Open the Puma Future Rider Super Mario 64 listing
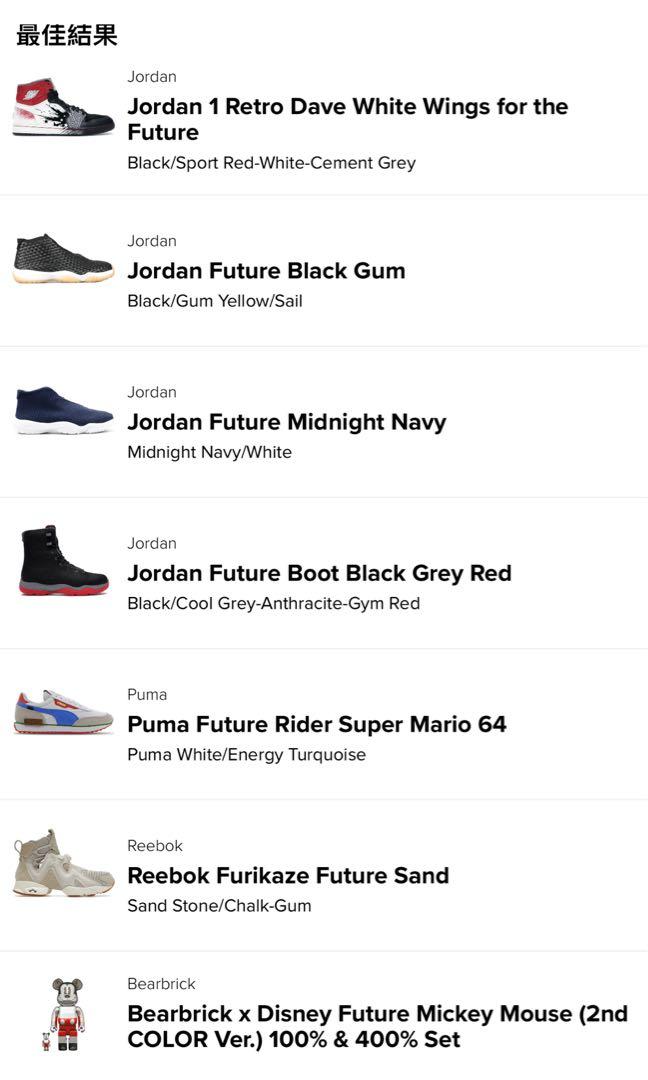The width and height of the screenshot is (648, 1080). pyautogui.click(x=316, y=724)
